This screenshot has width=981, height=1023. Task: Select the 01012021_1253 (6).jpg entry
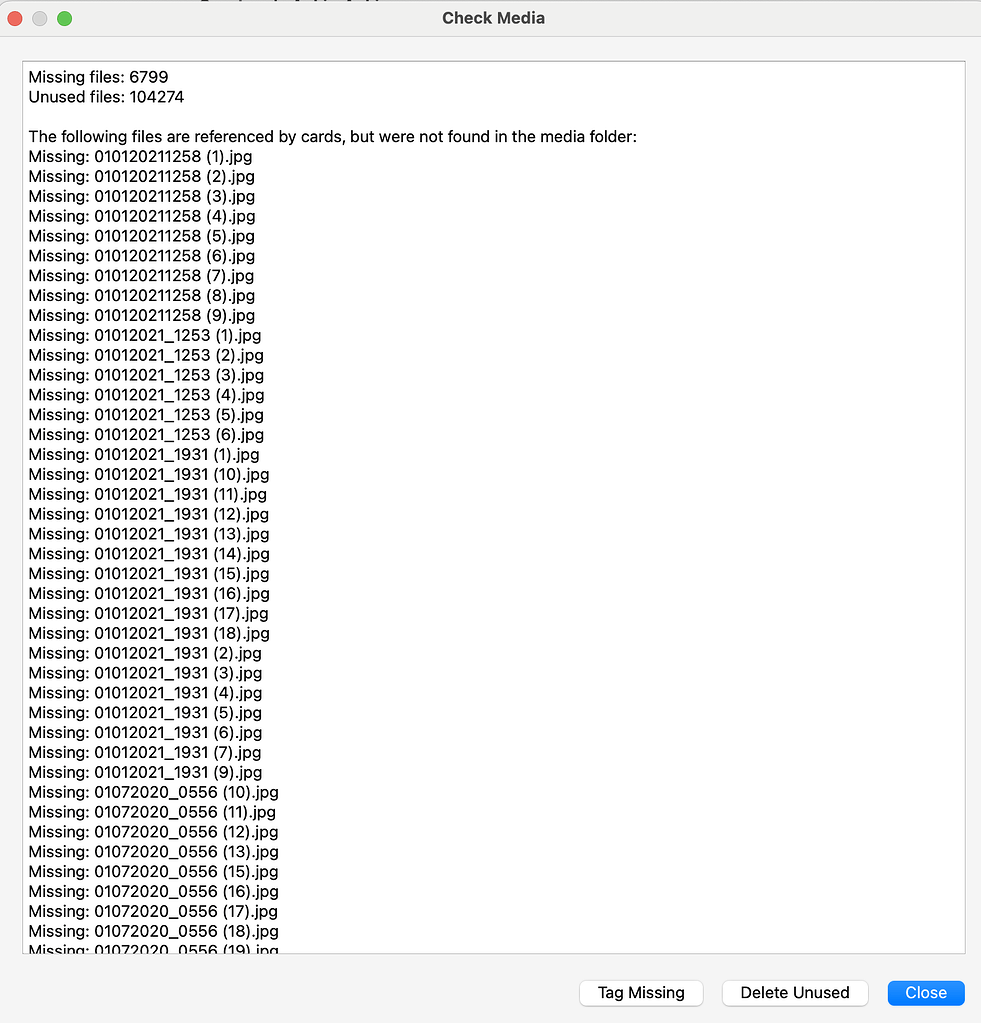(146, 435)
